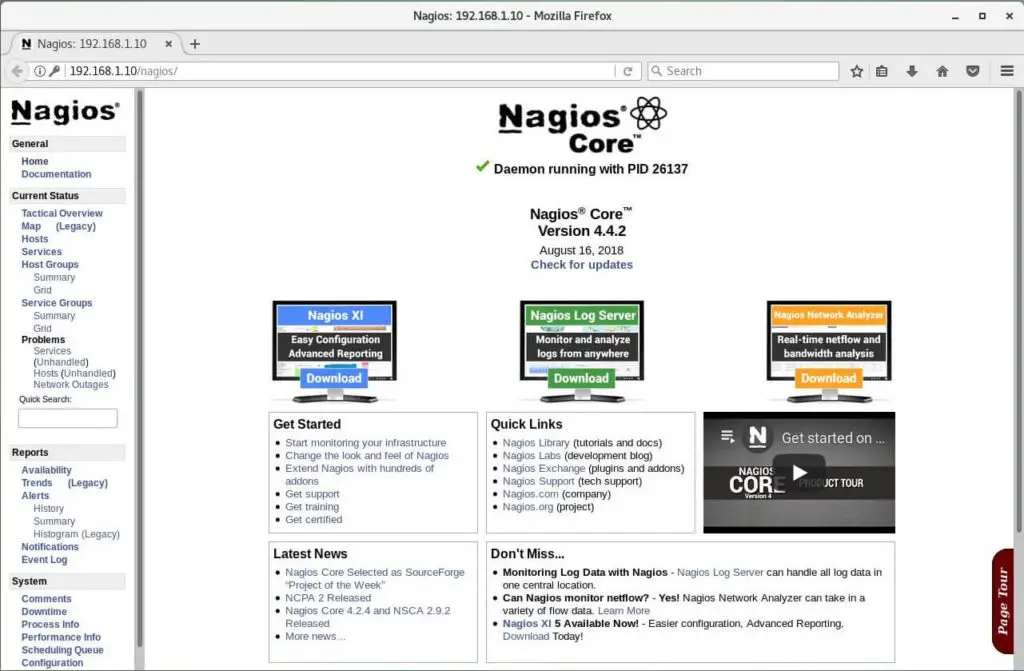1024x671 pixels.
Task: Open Summary under Host Groups
Action: point(54,278)
